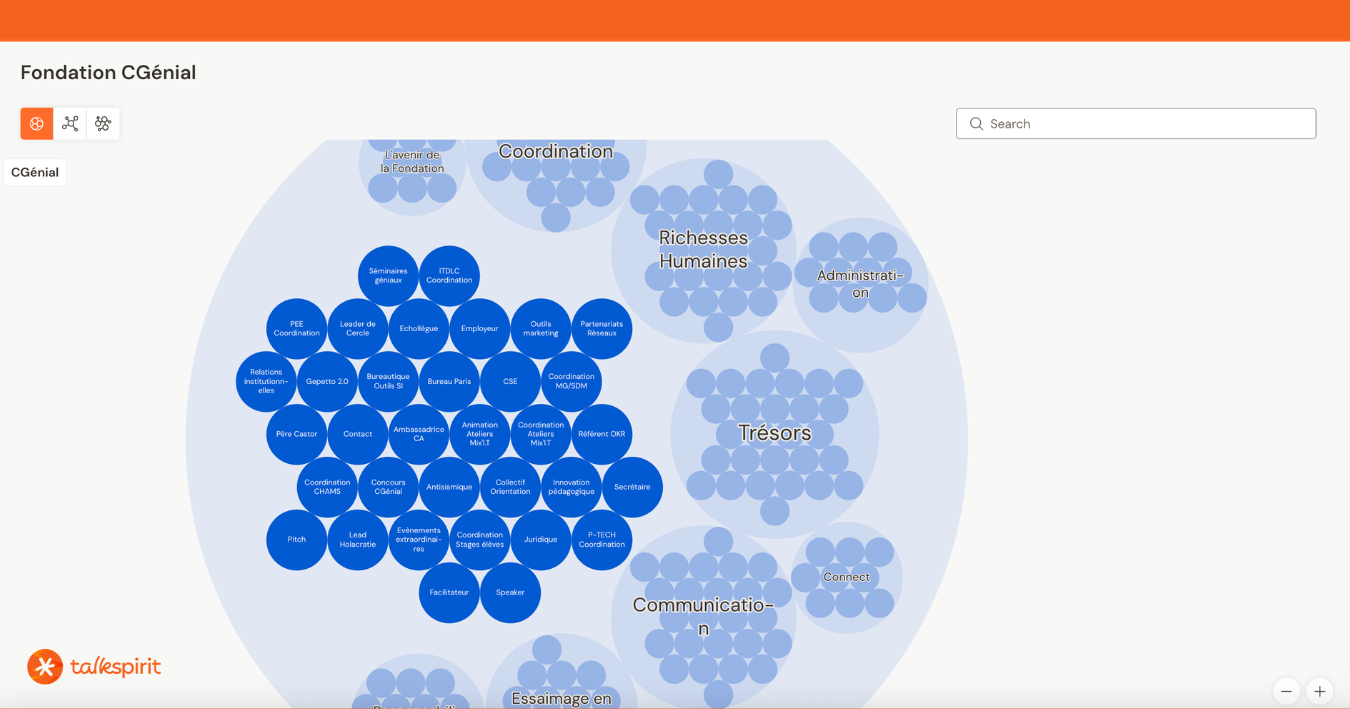Select the Outils marketing role

541,329
